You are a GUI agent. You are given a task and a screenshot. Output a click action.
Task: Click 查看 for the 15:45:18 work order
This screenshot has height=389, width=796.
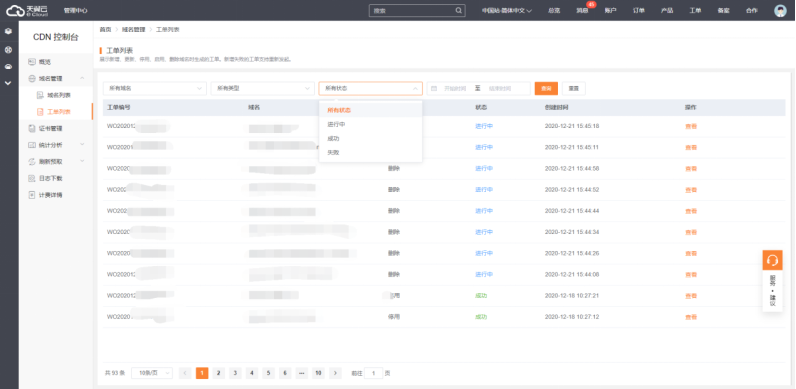pyautogui.click(x=691, y=126)
